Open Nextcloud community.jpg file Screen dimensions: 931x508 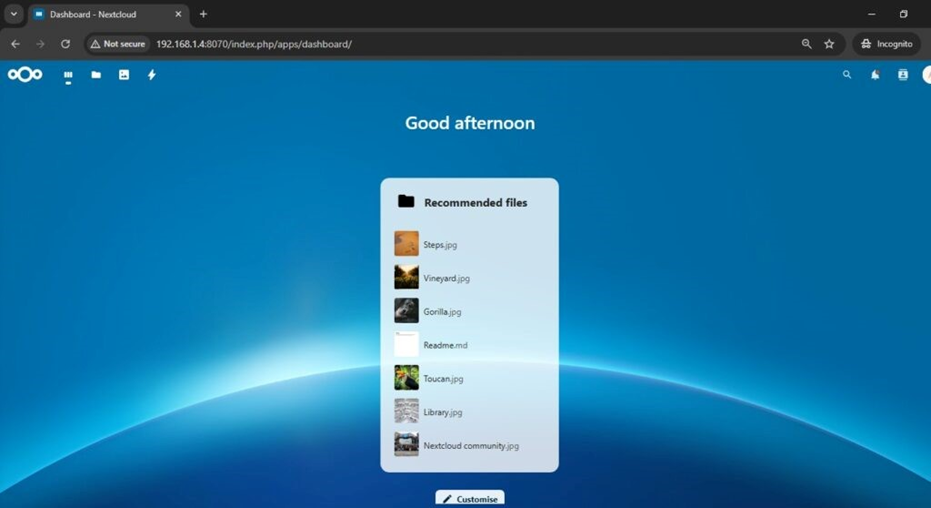471,446
